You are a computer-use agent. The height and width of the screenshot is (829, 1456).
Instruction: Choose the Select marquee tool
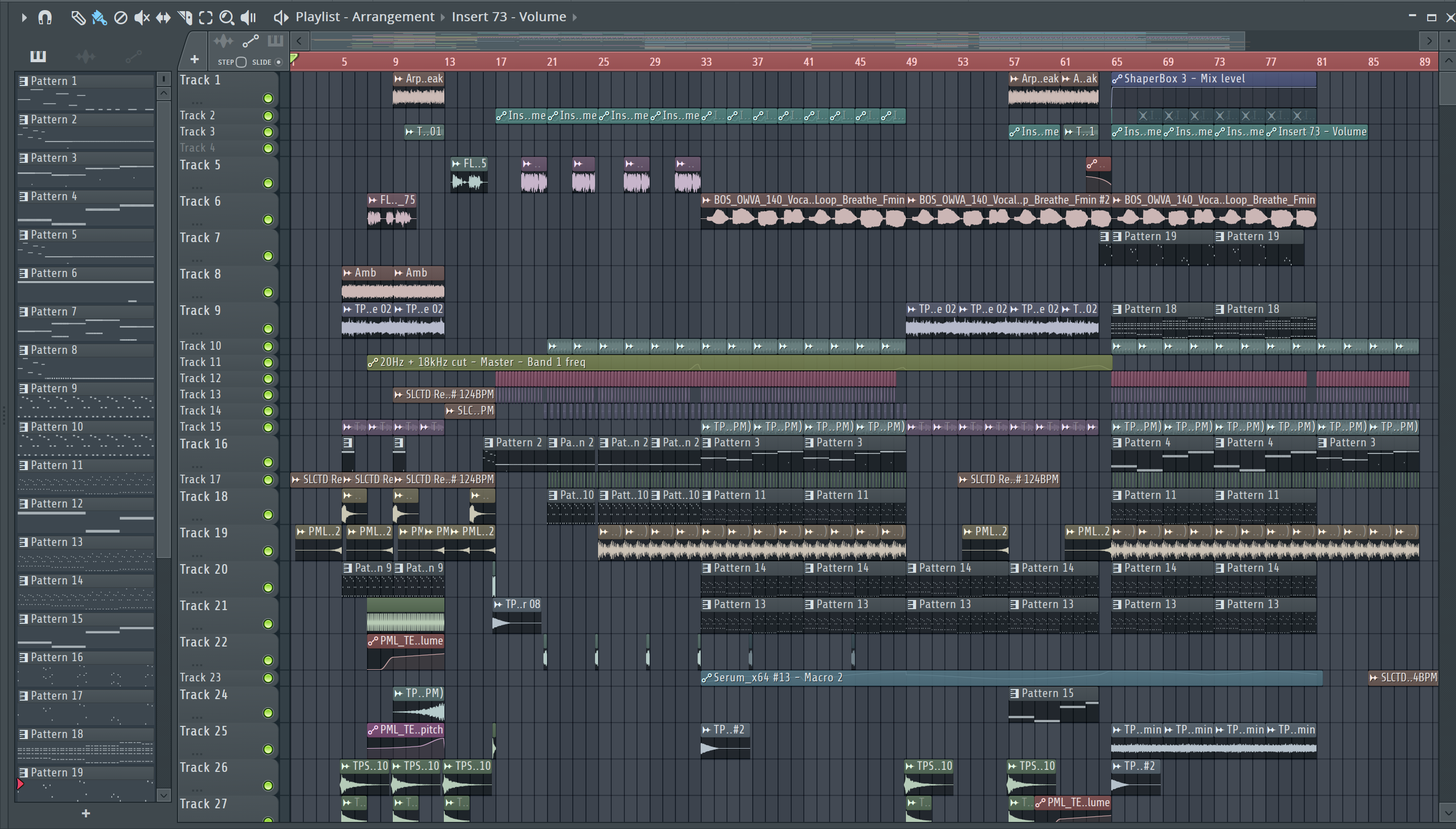coord(206,18)
